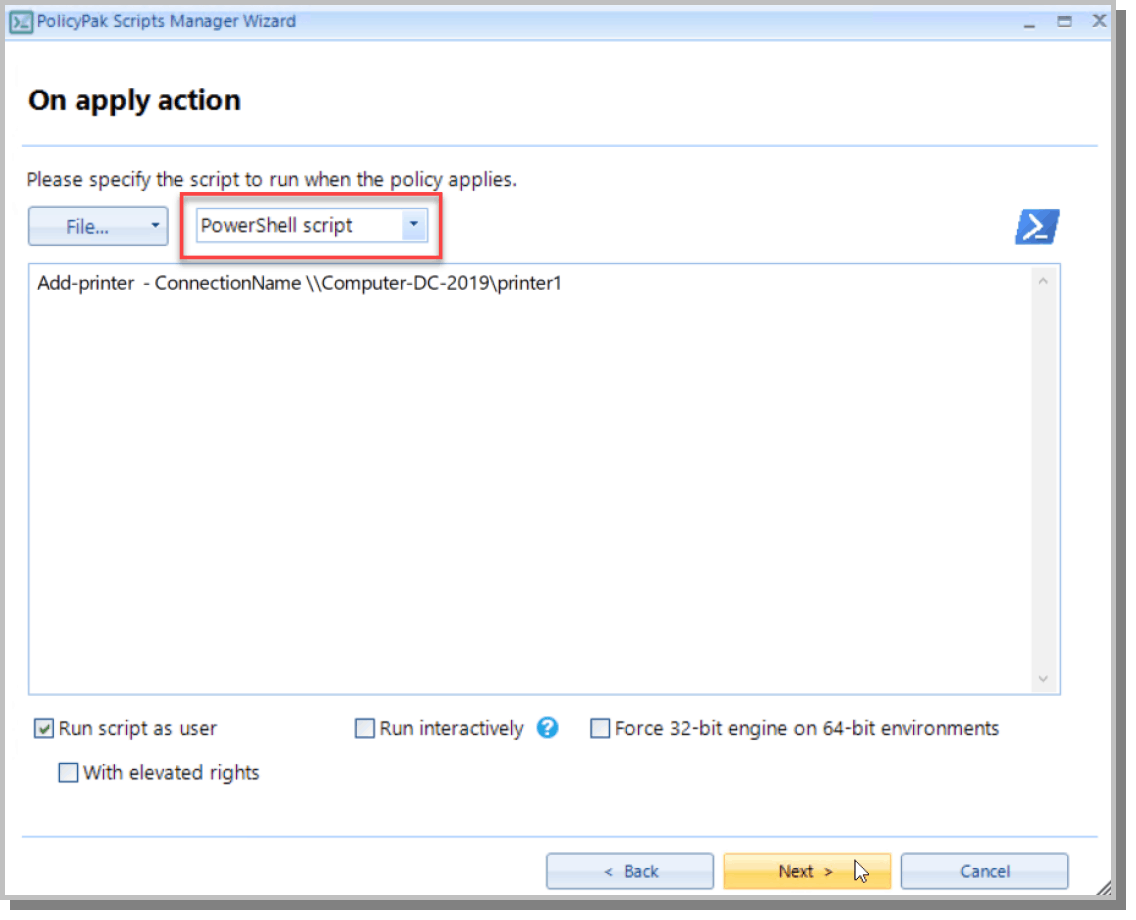
Task: Click the 'On apply action' heading
Action: [x=134, y=101]
